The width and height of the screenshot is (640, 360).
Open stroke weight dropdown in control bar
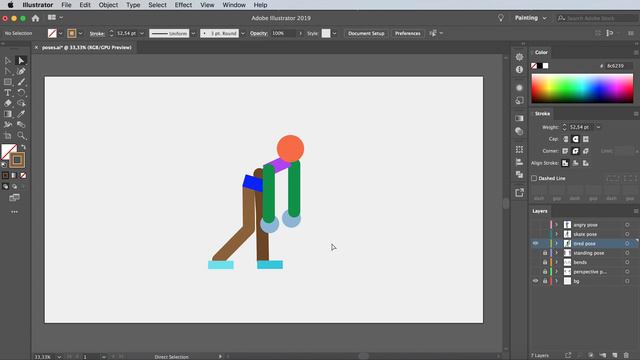[x=142, y=33]
